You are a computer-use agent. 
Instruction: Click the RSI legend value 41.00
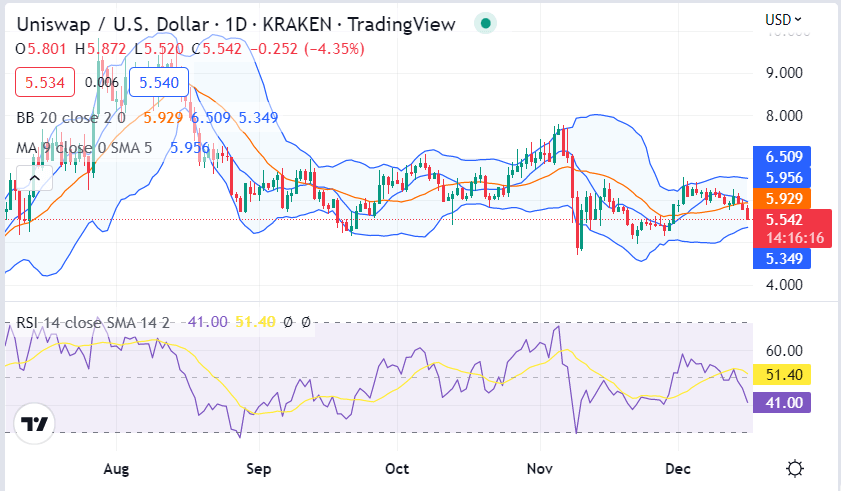tap(208, 322)
